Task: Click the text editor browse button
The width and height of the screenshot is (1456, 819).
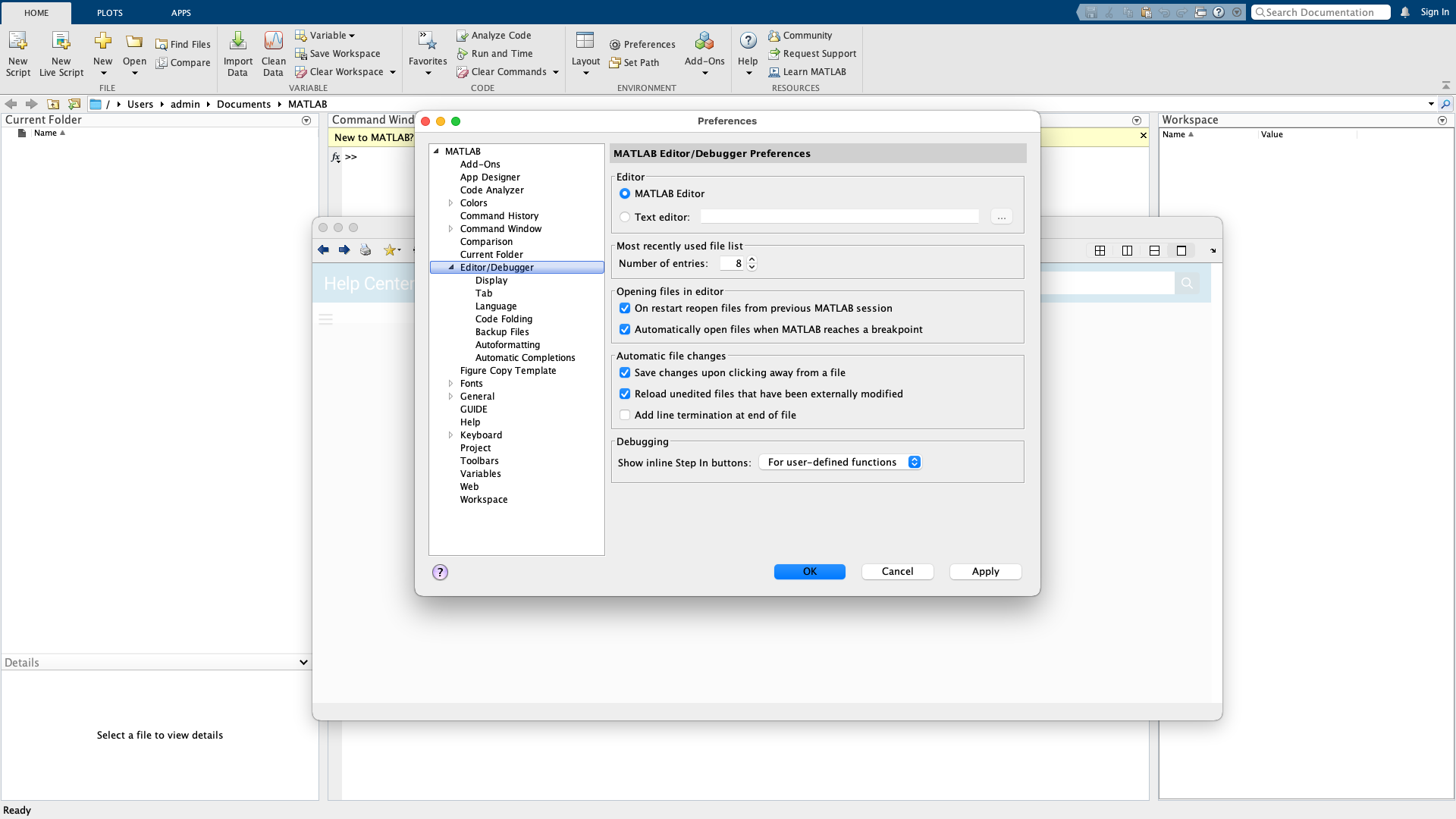Action: 1001,217
